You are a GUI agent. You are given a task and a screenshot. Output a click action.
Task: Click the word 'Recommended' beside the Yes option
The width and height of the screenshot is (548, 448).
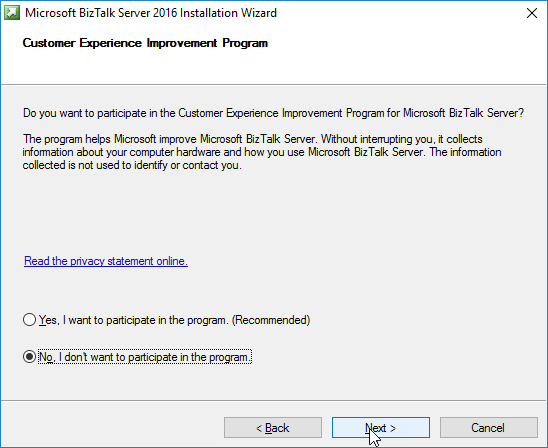pyautogui.click(x=271, y=320)
